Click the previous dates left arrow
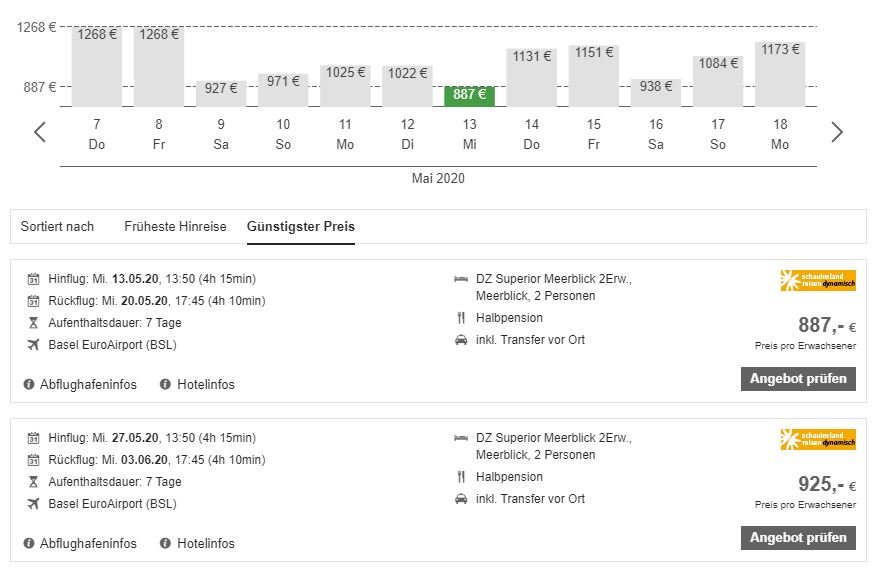877x568 pixels. click(x=40, y=132)
